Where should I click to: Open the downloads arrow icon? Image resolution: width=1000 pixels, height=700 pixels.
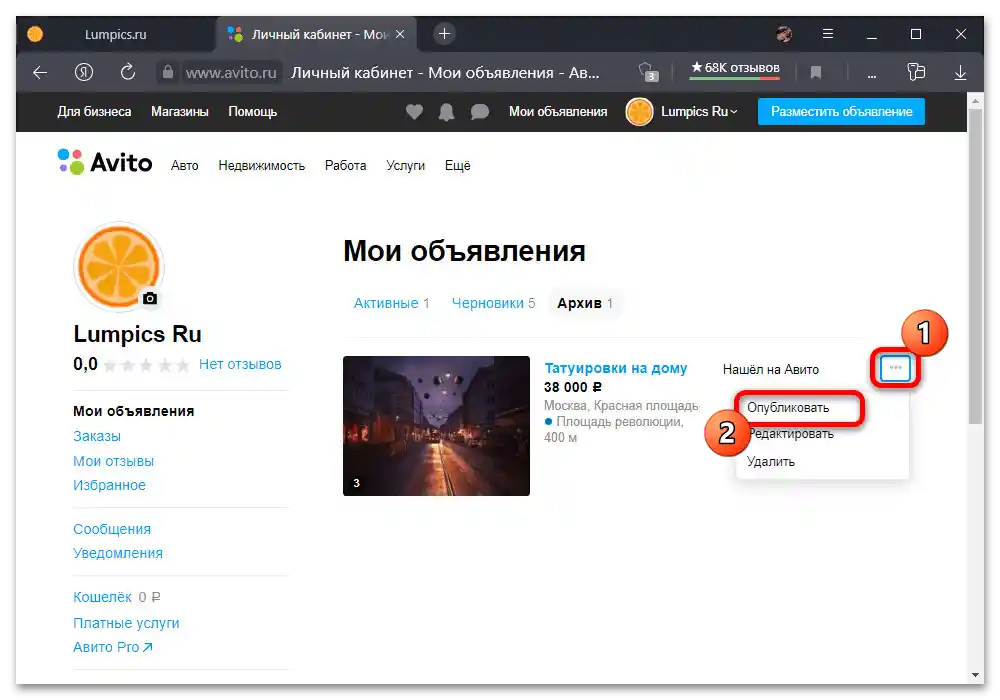(960, 73)
